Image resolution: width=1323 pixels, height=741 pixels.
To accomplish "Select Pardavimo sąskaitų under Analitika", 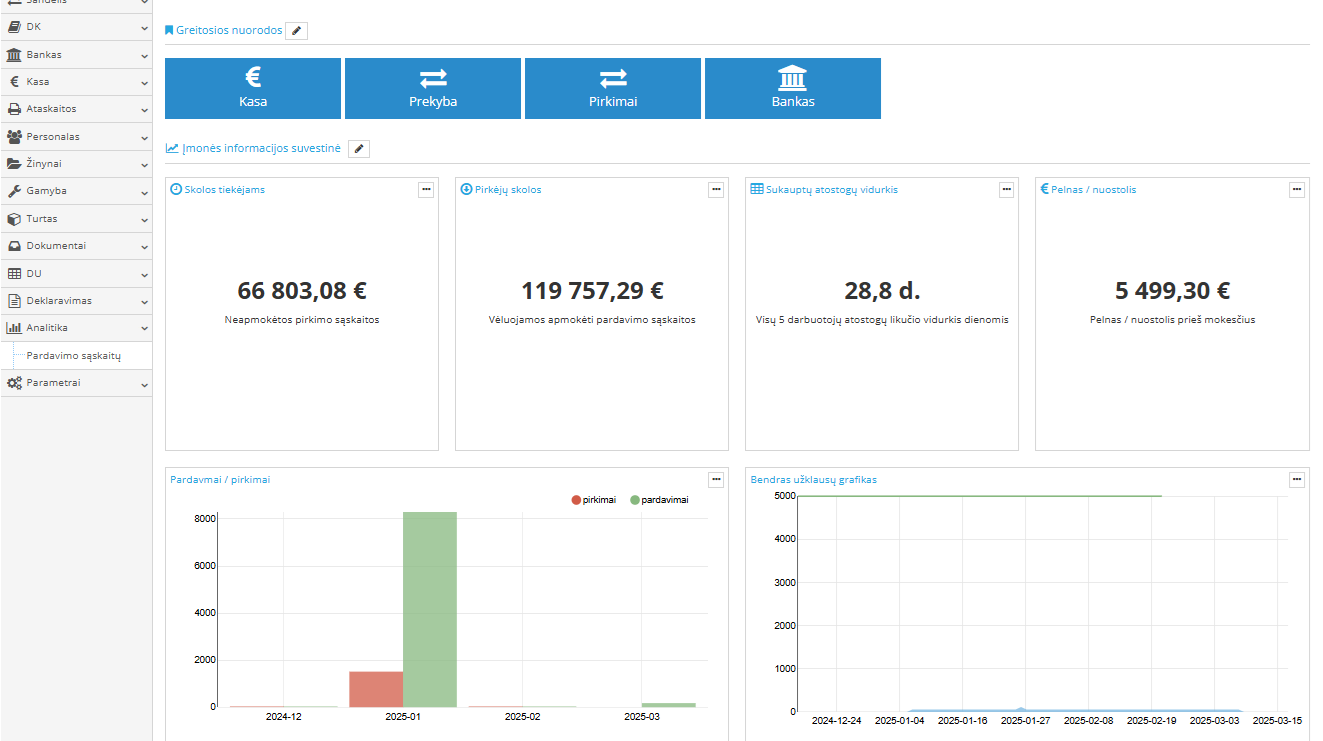I will point(73,355).
